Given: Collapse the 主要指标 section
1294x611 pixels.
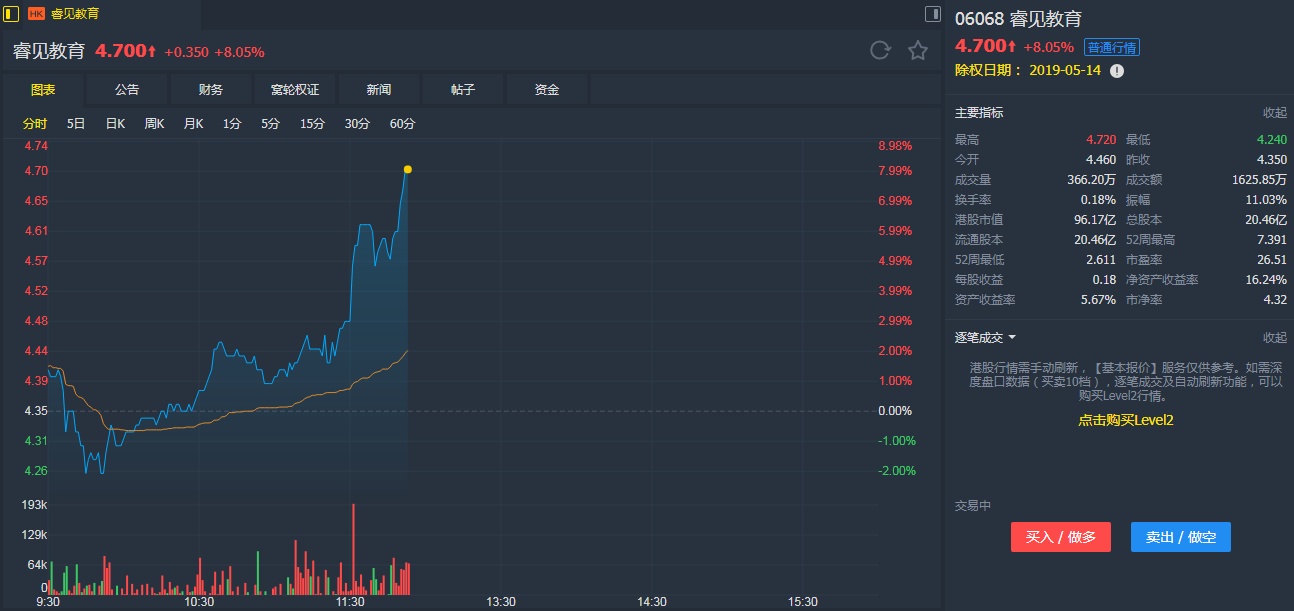Looking at the screenshot, I should 1274,113.
